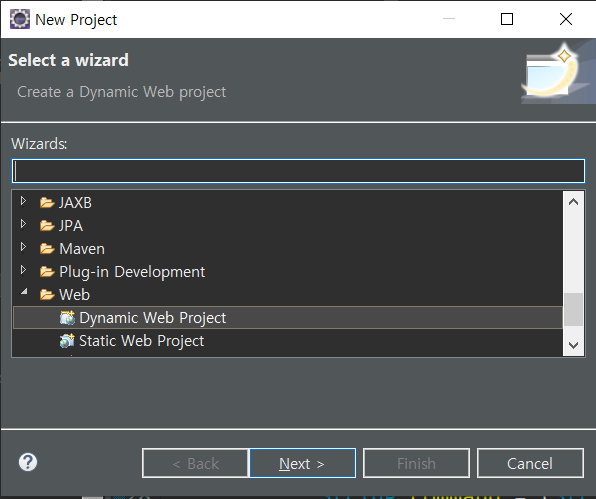Click the wizard list scroll down arrow

[x=574, y=345]
